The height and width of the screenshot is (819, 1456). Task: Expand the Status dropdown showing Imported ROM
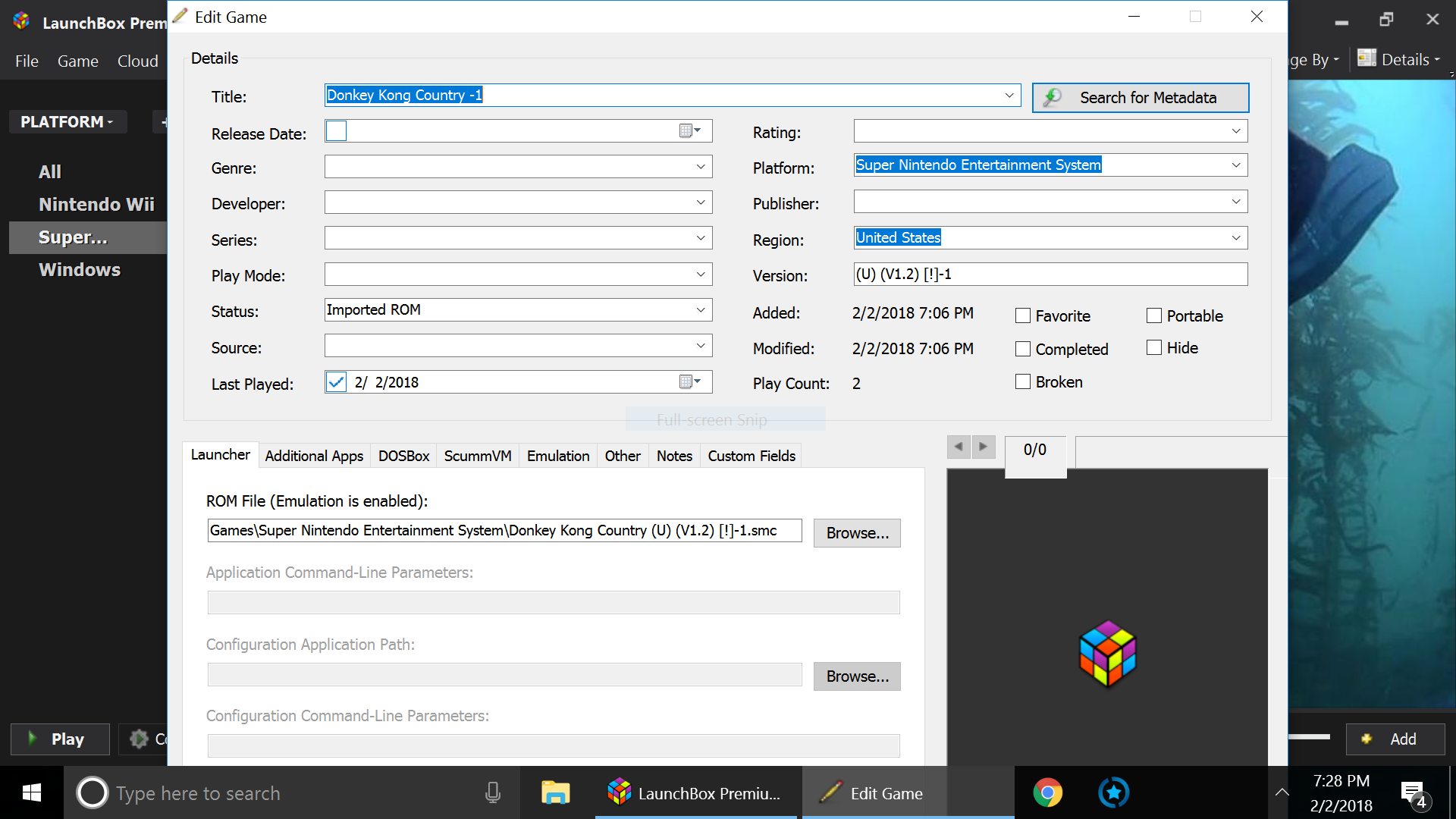pos(701,309)
